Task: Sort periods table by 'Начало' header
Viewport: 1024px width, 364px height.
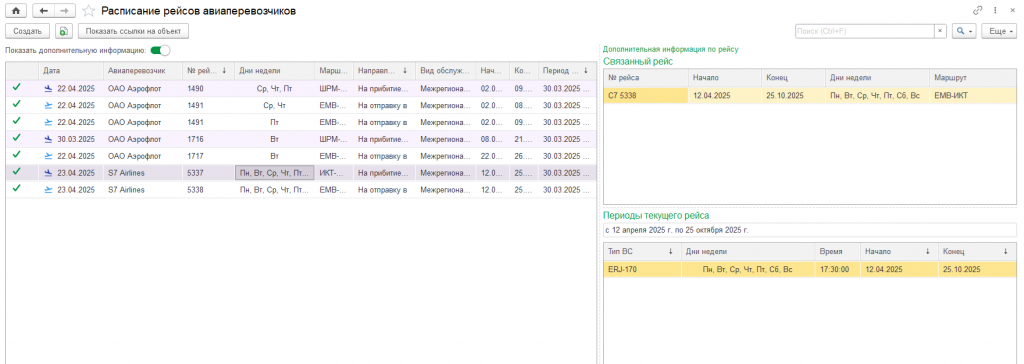Action: pos(898,251)
